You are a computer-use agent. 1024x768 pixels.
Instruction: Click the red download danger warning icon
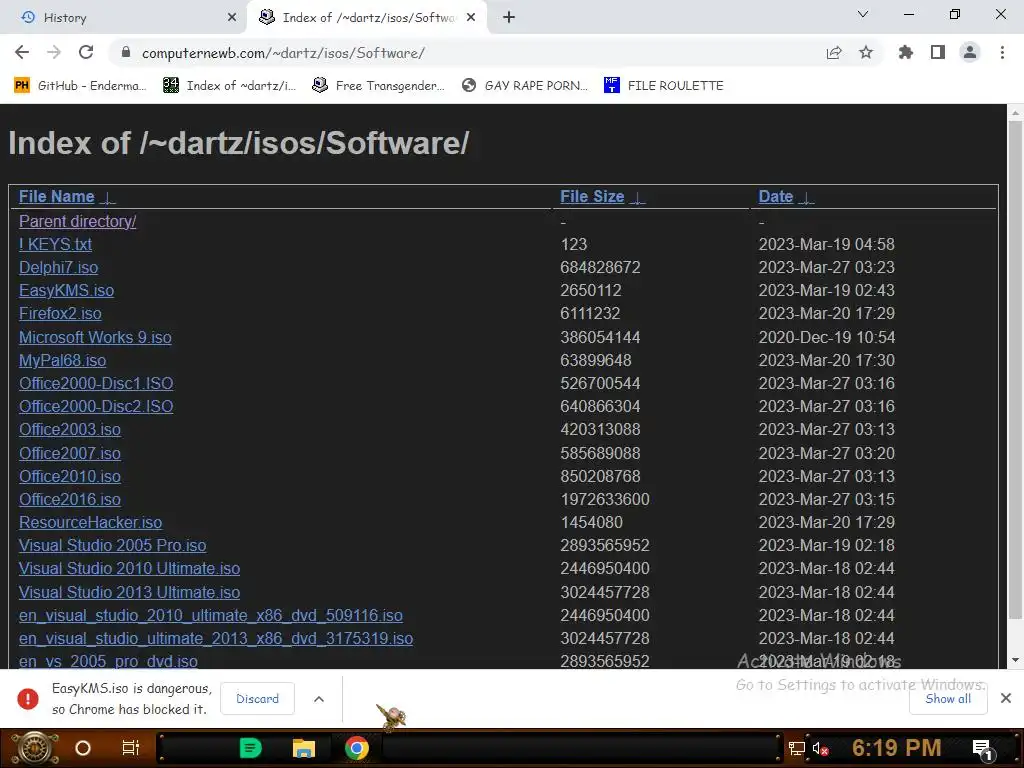coord(27,699)
